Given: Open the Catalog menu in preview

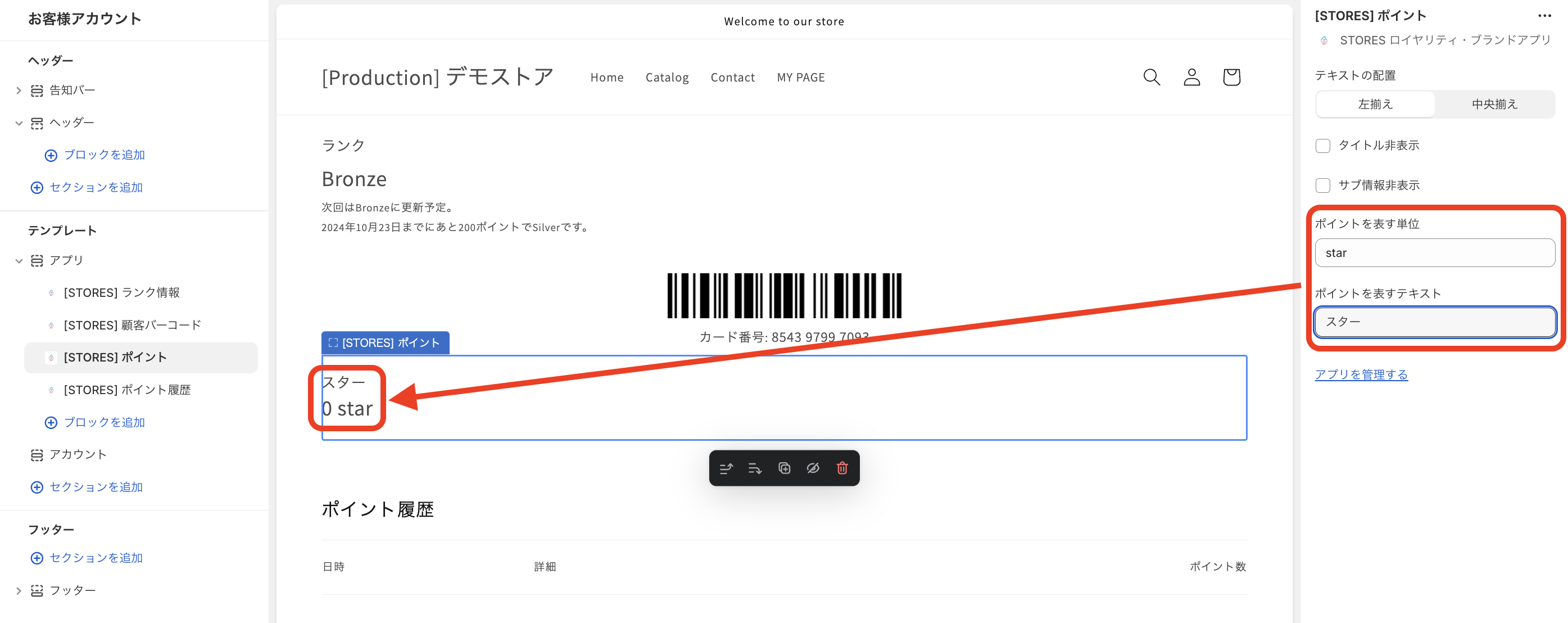Looking at the screenshot, I should (x=667, y=78).
